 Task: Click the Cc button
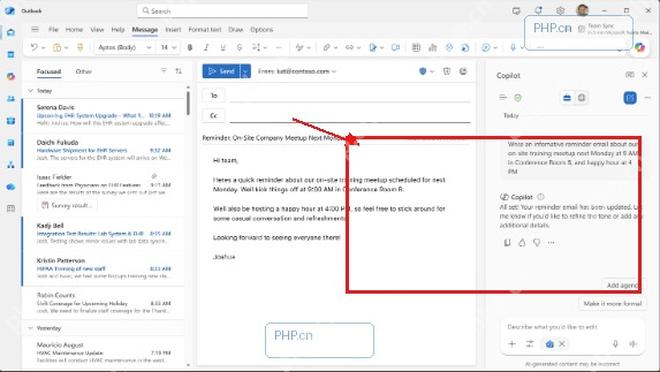pyautogui.click(x=214, y=115)
